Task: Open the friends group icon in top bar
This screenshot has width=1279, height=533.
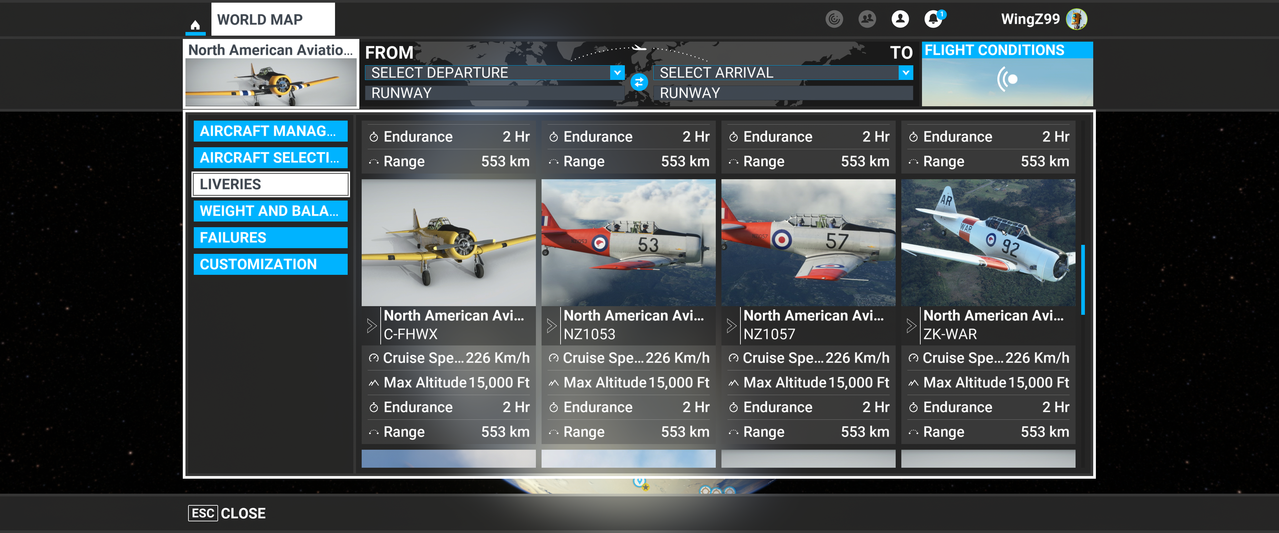Action: (867, 19)
